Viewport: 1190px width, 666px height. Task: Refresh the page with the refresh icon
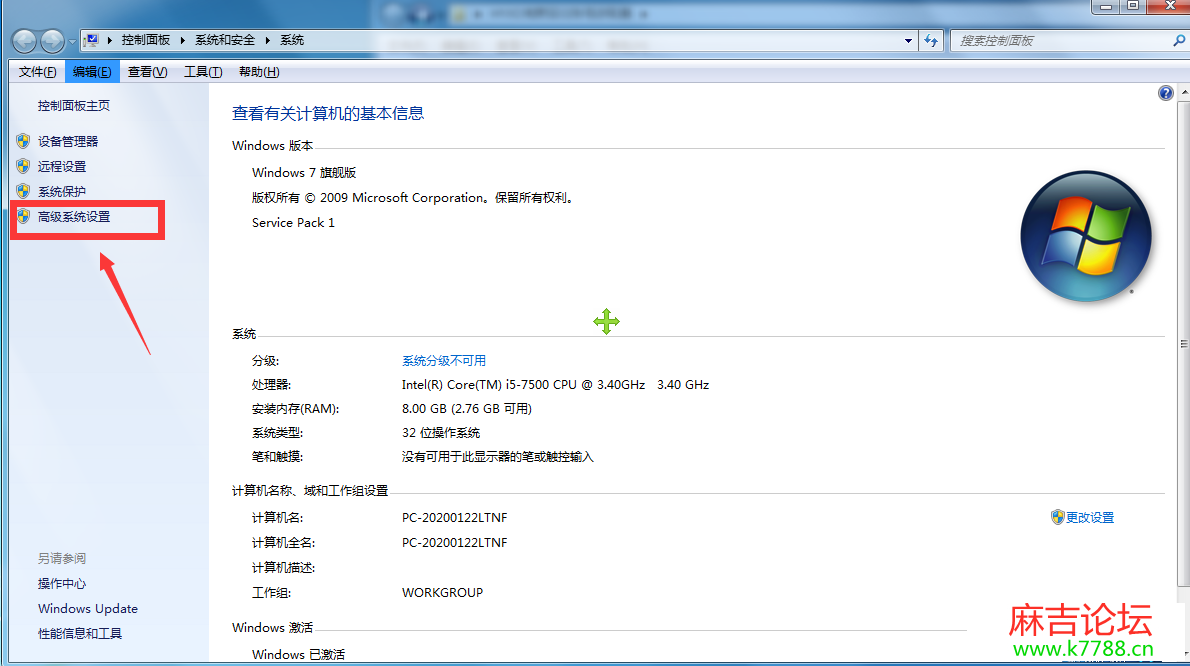tap(931, 41)
